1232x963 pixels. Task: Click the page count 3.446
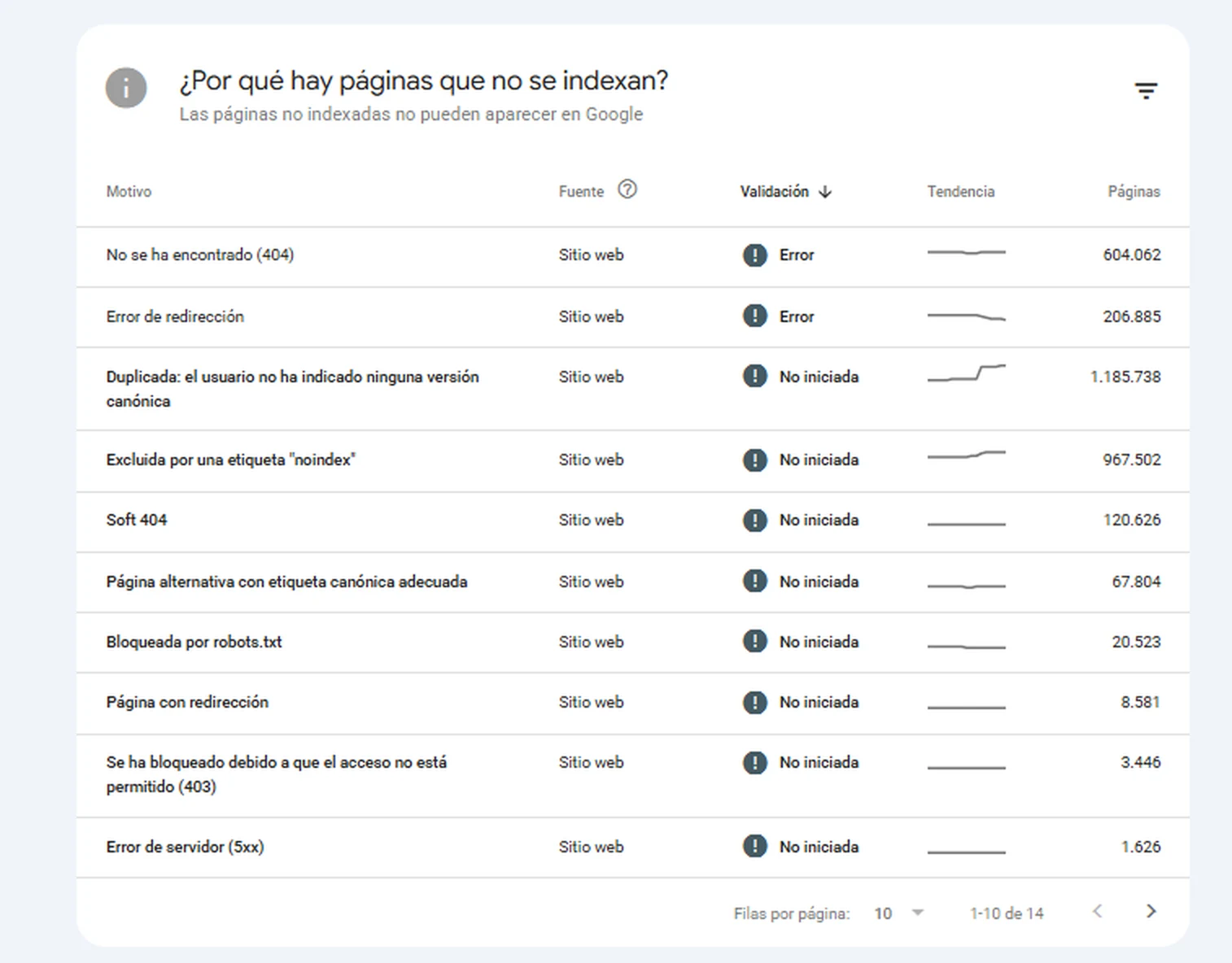tap(1140, 763)
